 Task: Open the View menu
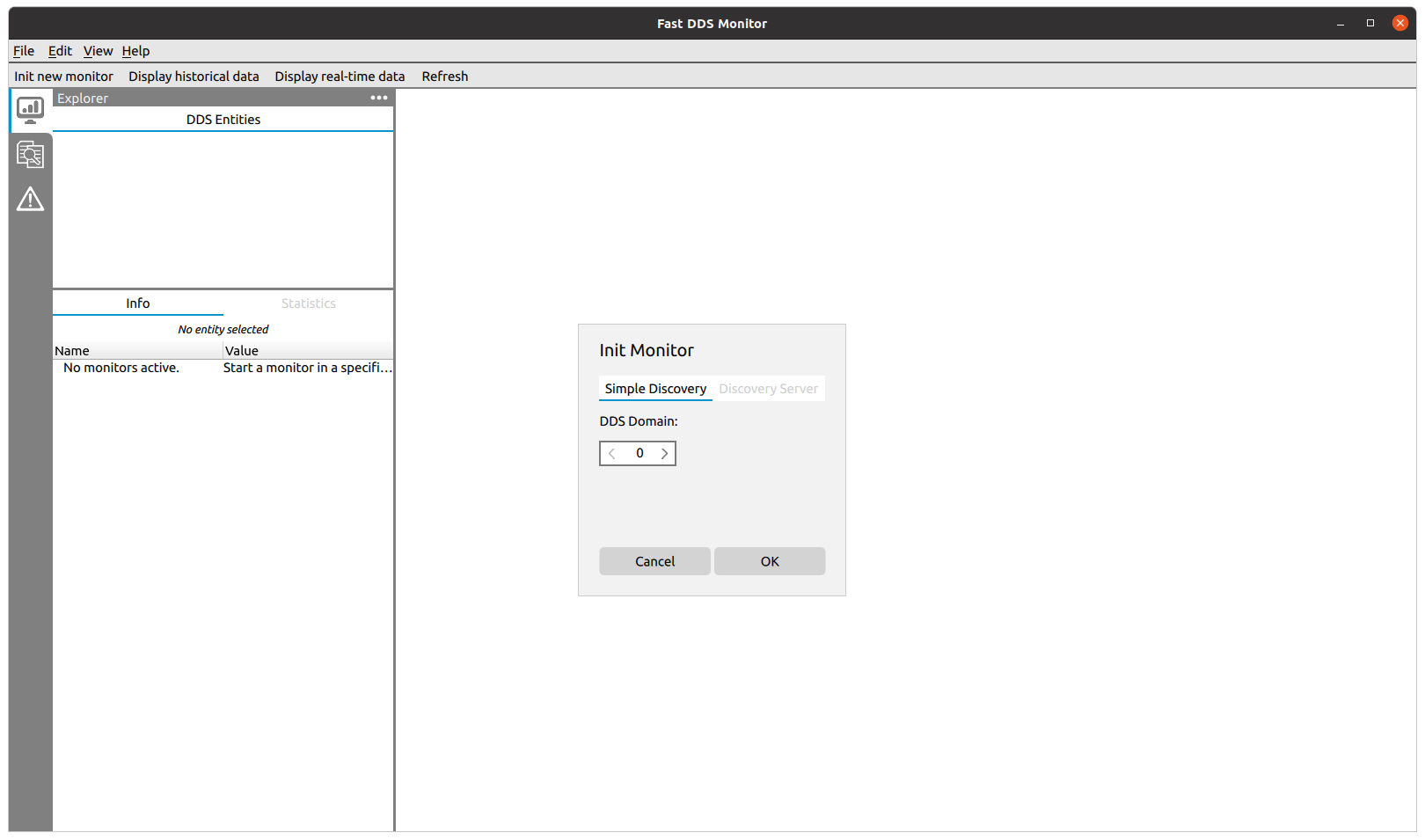point(98,51)
